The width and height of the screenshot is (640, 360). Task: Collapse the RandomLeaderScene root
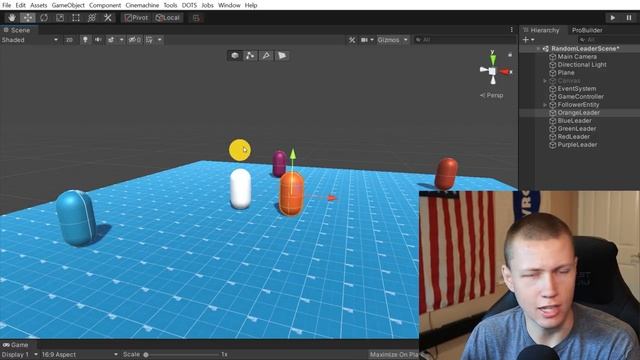point(538,49)
